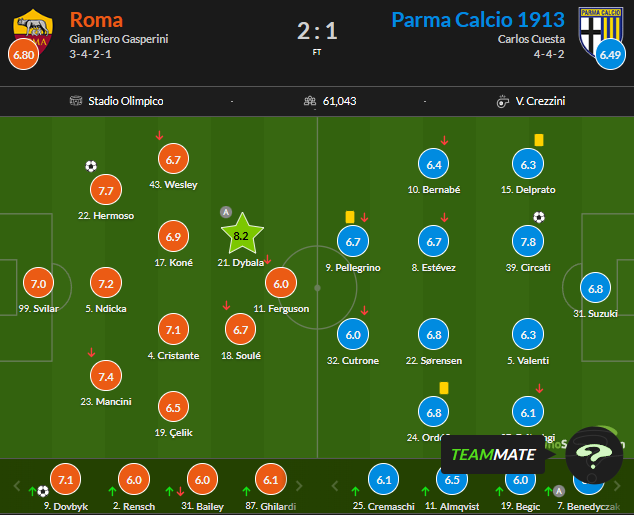Select substitute Dovbyk's rating badge

(65, 481)
